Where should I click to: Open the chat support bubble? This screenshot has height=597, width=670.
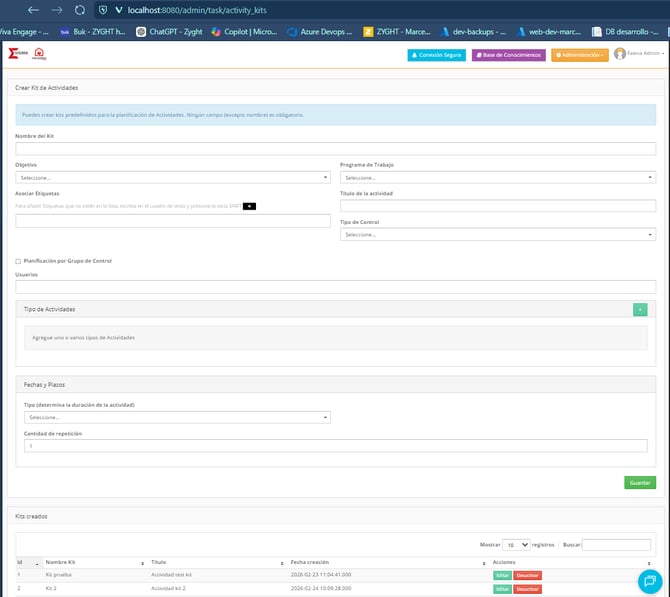pyautogui.click(x=648, y=580)
